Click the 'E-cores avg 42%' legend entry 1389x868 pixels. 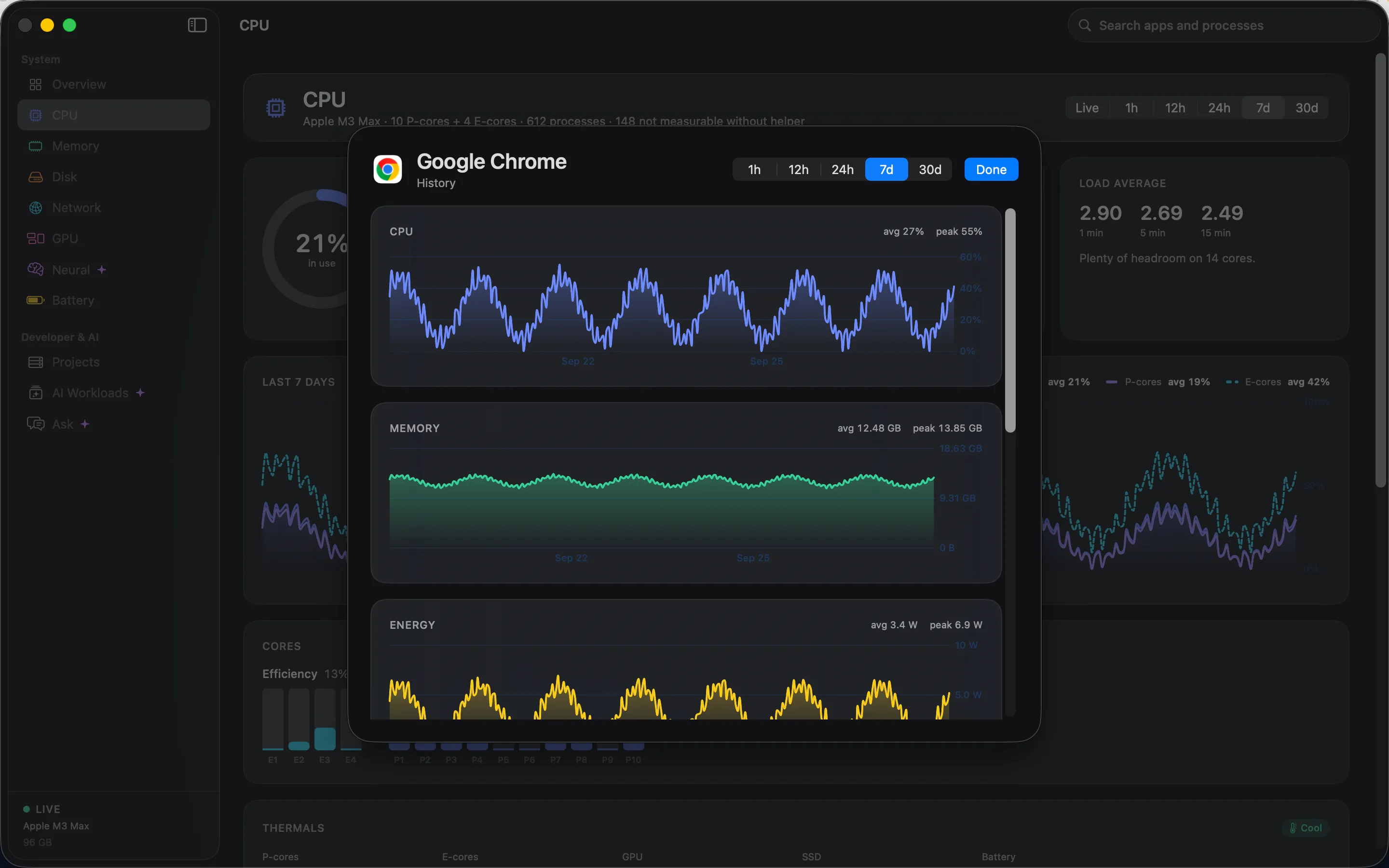pyautogui.click(x=1278, y=382)
